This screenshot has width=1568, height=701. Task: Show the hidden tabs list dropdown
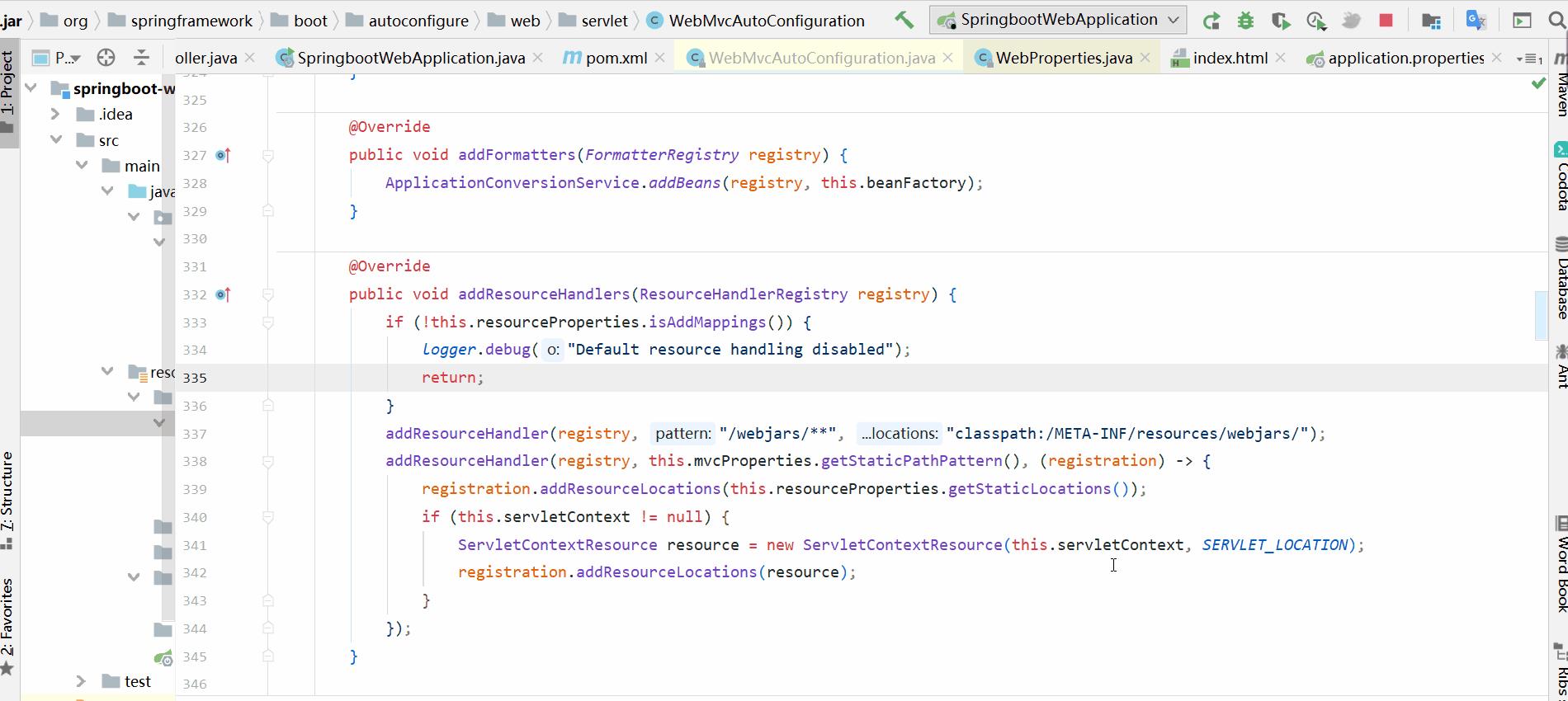[x=1529, y=59]
